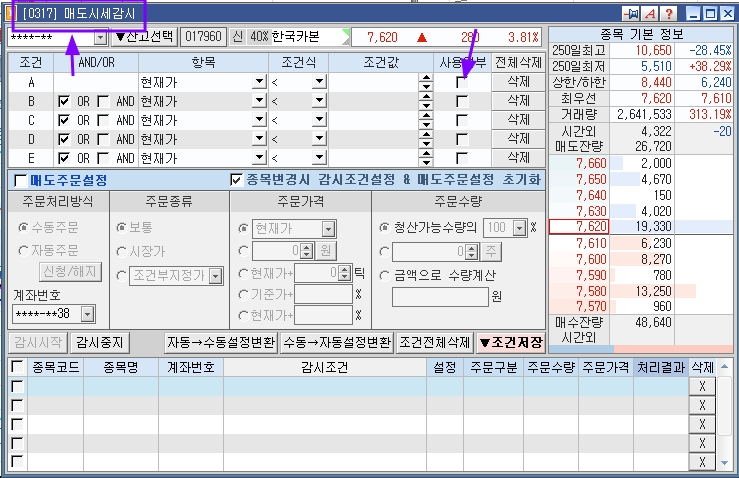This screenshot has width=739, height=478.
Task: Toggle the 매도주문설정 checkbox
Action: coord(20,181)
